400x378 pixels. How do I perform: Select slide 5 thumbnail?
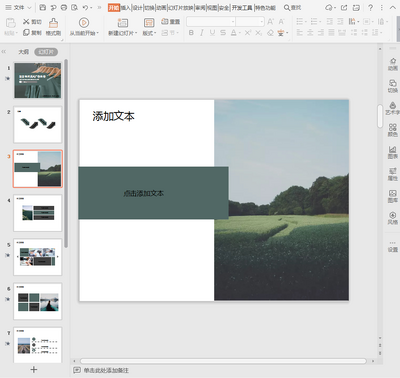coord(38,257)
